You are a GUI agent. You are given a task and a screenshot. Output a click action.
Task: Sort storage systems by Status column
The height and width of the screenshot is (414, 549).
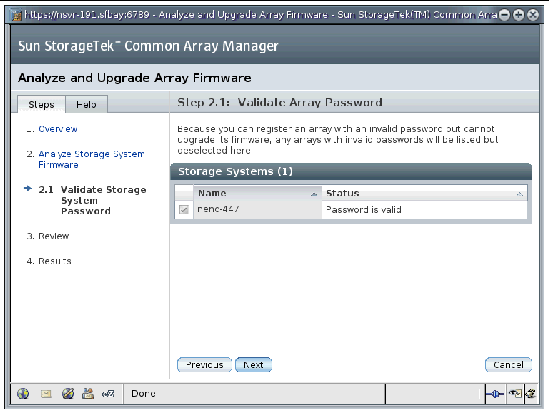[424, 193]
